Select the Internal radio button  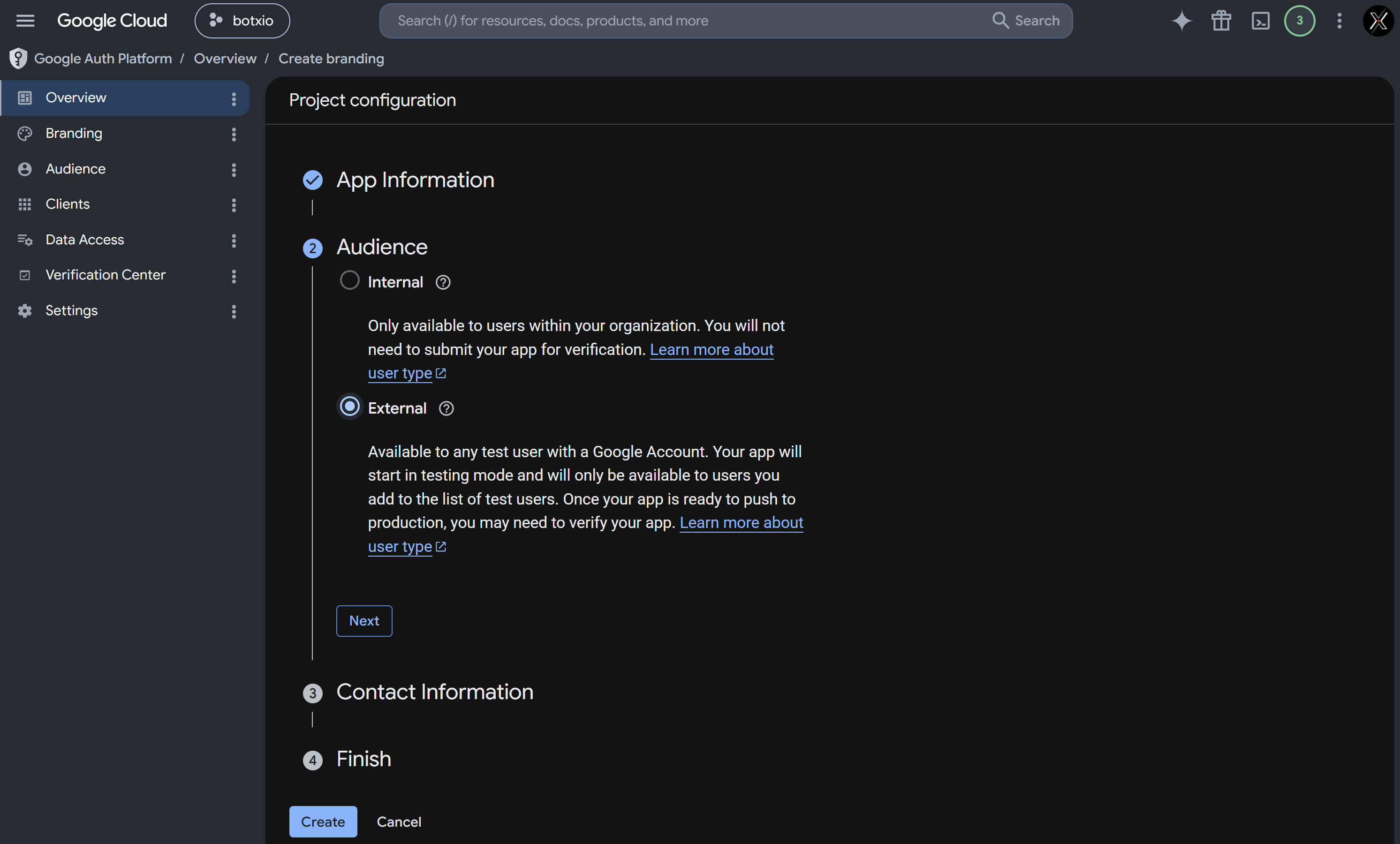coord(349,280)
